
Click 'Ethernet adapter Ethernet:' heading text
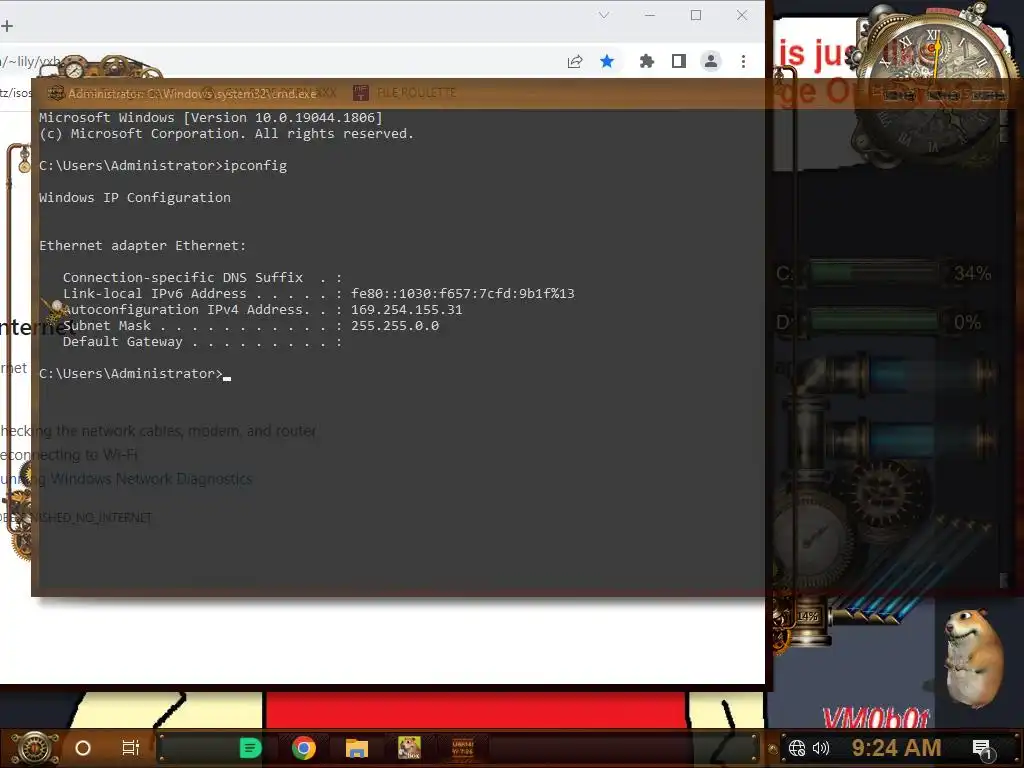point(142,246)
